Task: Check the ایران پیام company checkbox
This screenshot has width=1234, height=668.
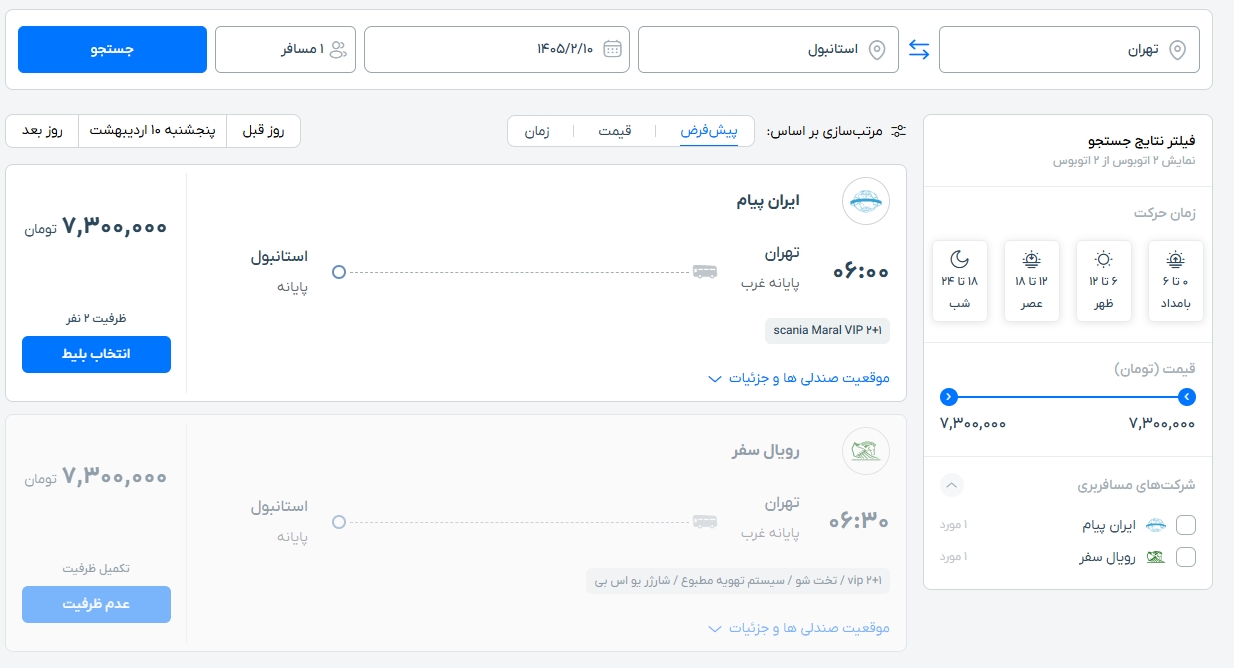Action: [x=1186, y=526]
